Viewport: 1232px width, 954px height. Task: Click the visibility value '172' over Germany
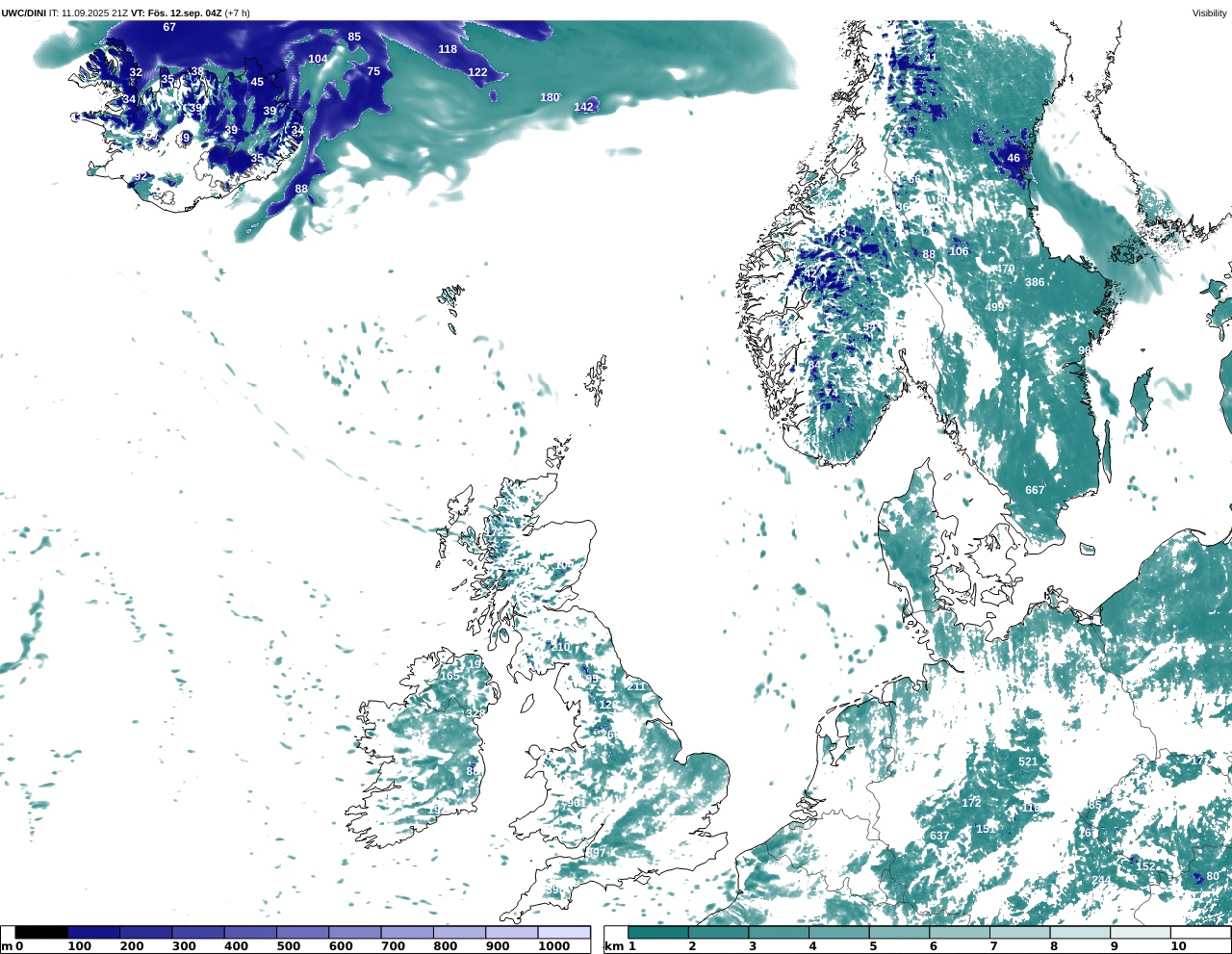tap(971, 803)
